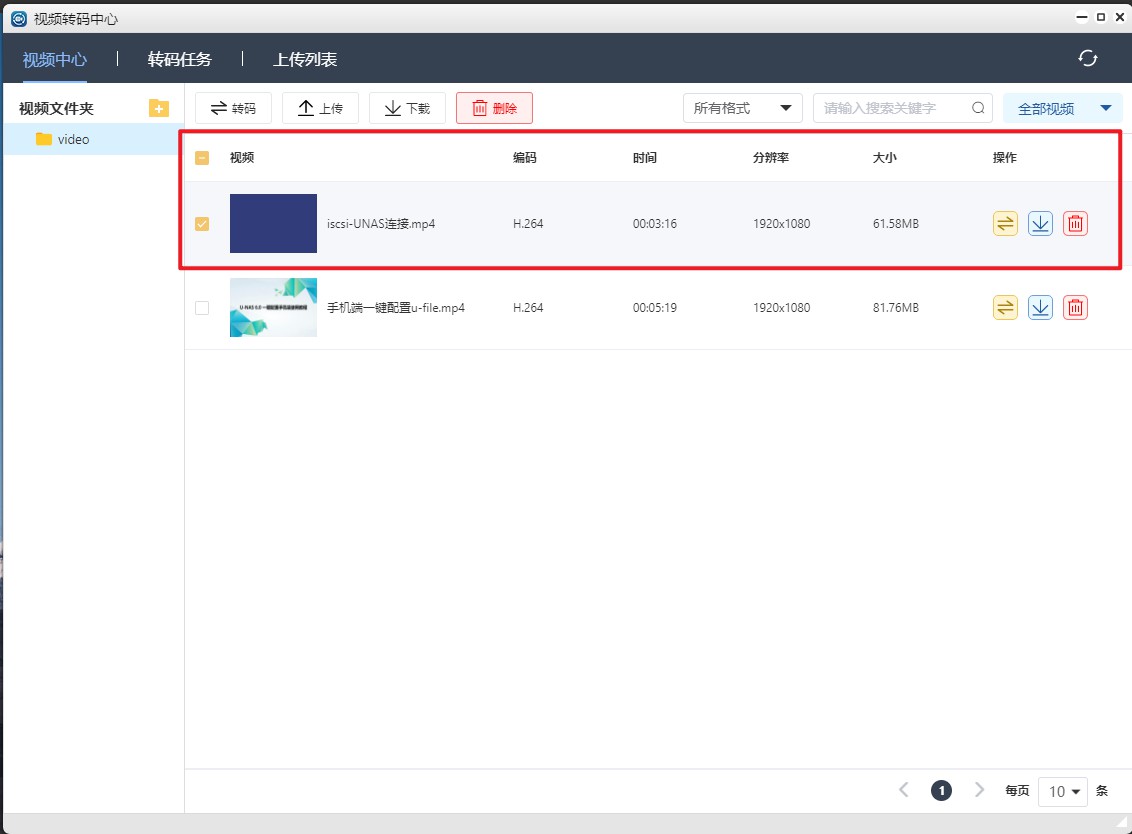Uncheck the iscsi-UNAS连接.mp4 checkbox
1132x834 pixels.
tap(202, 224)
